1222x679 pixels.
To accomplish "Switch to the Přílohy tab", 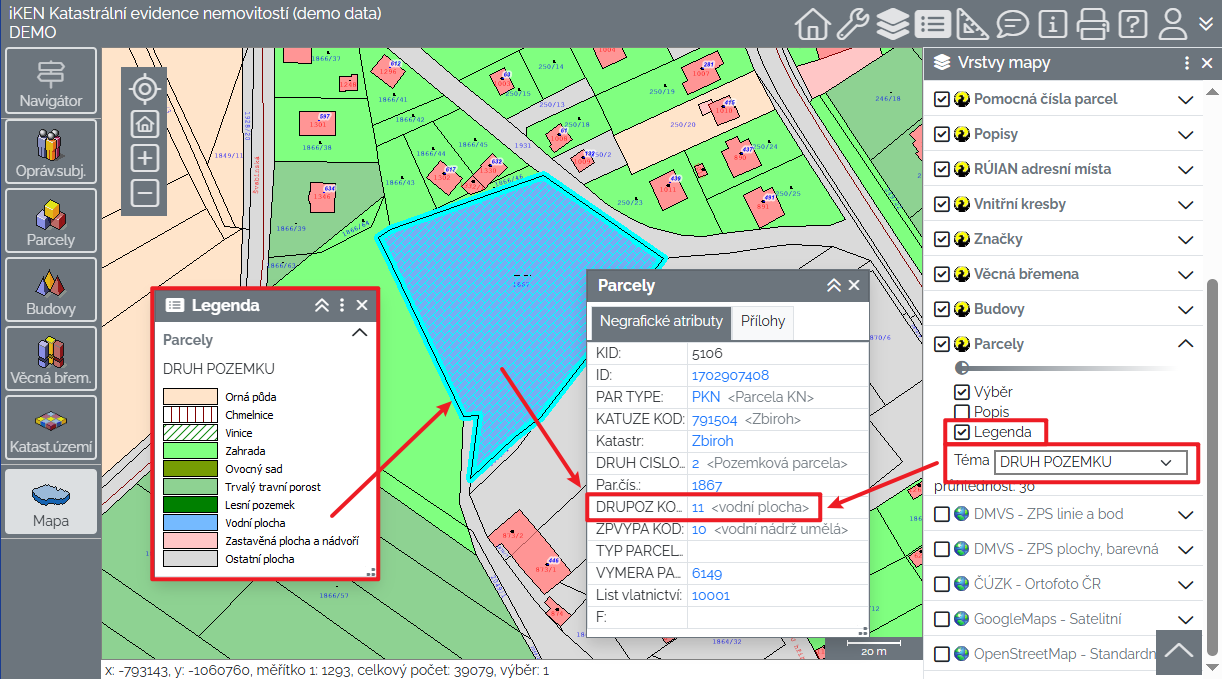I will 763,322.
